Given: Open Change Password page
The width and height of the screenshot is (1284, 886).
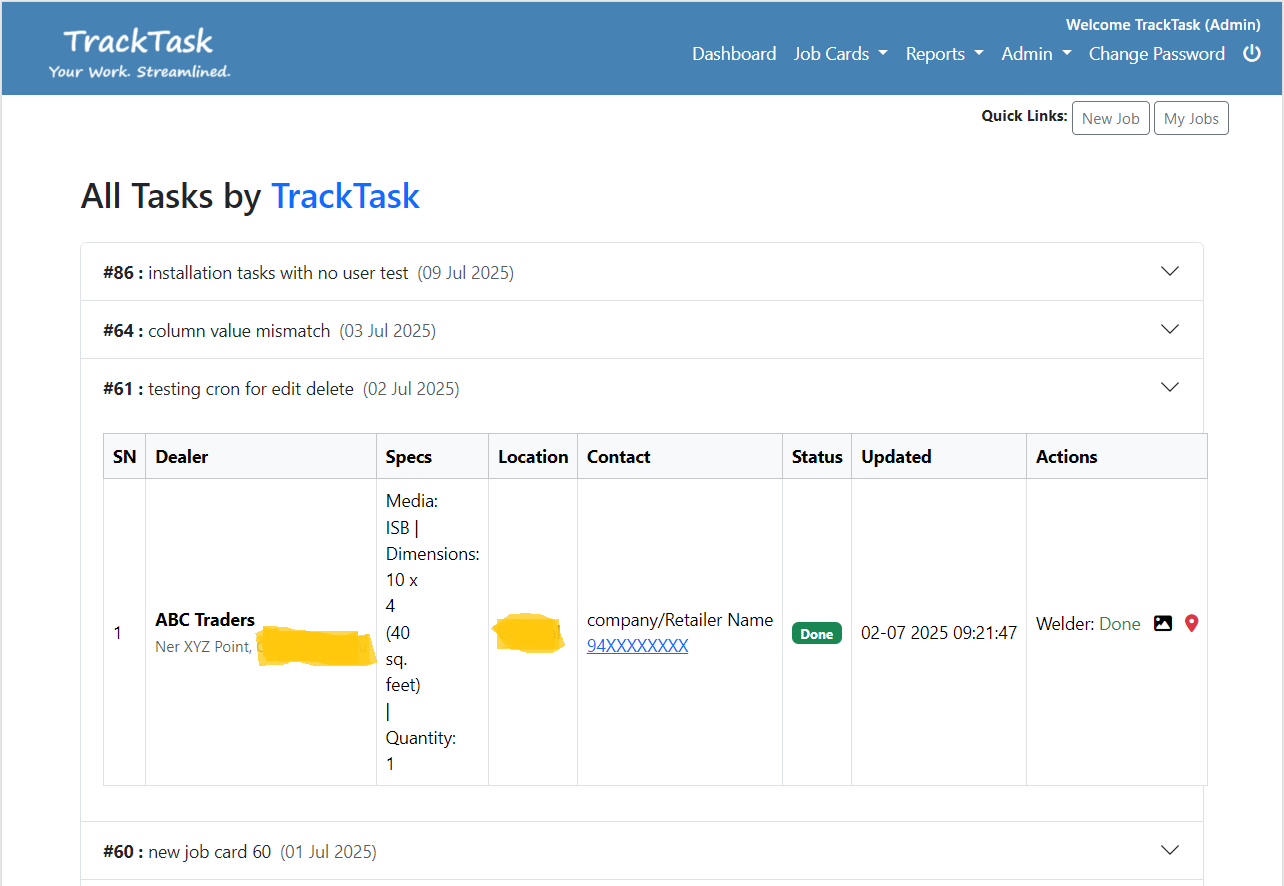Looking at the screenshot, I should (x=1156, y=54).
